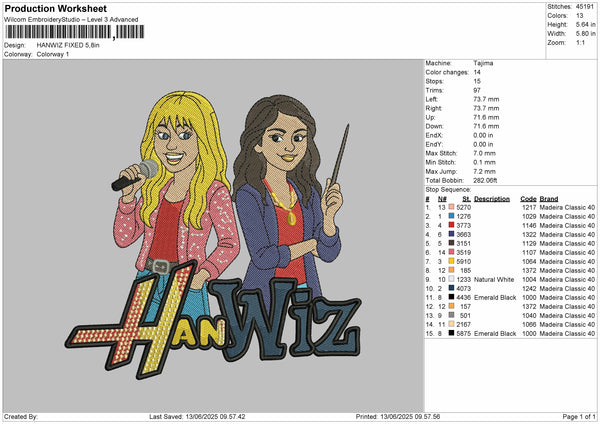Click the Left value "73.7 mm"
The image size is (600, 424).
pos(486,99)
